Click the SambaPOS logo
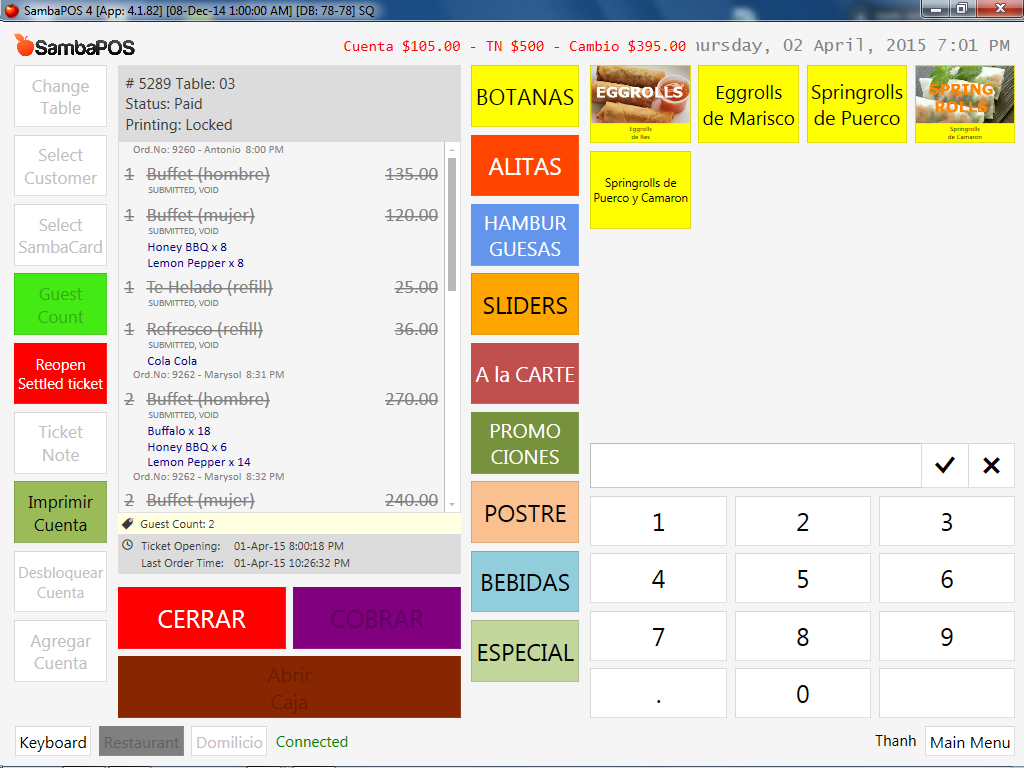This screenshot has height=768, width=1024. [75, 46]
